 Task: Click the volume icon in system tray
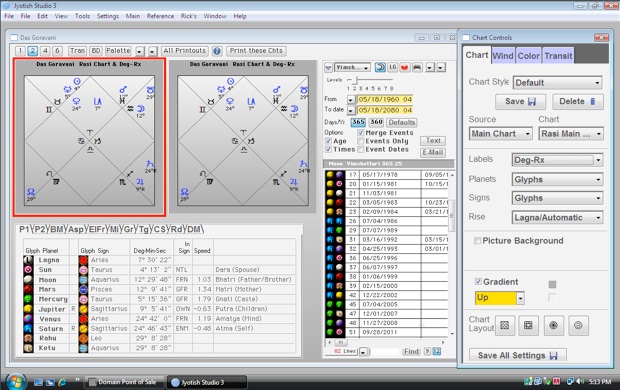[580, 382]
